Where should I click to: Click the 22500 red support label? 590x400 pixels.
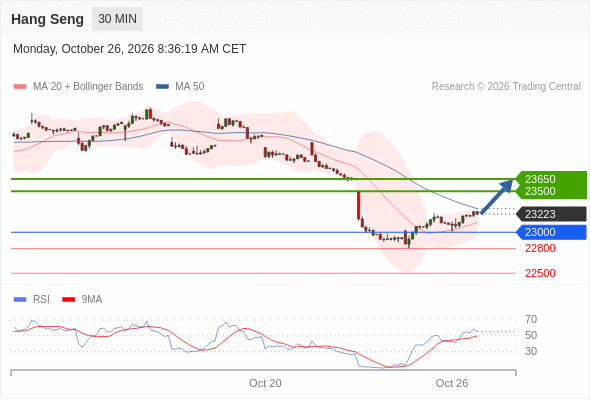[540, 273]
